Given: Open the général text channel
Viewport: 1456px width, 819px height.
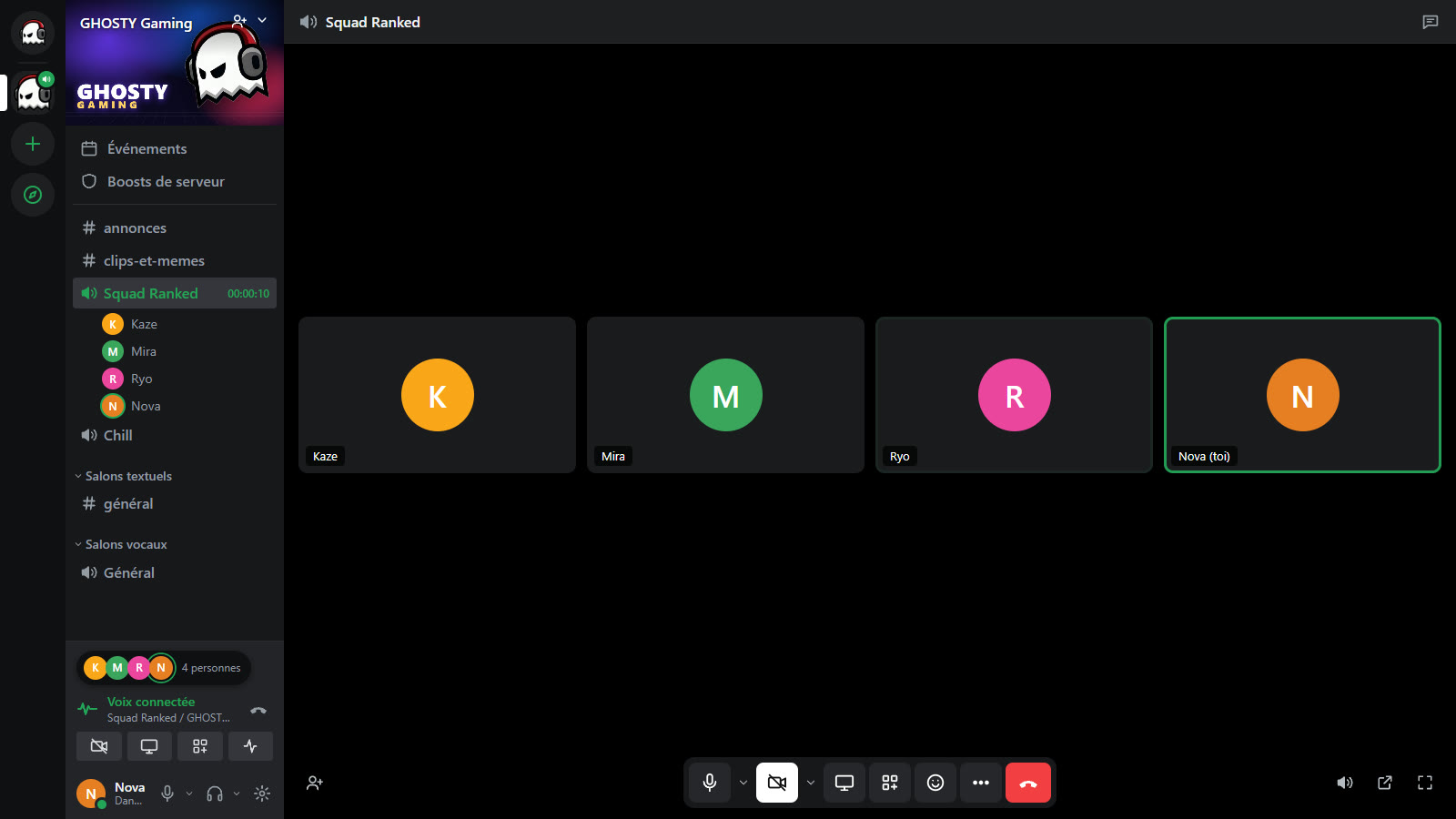Looking at the screenshot, I should coord(175,503).
